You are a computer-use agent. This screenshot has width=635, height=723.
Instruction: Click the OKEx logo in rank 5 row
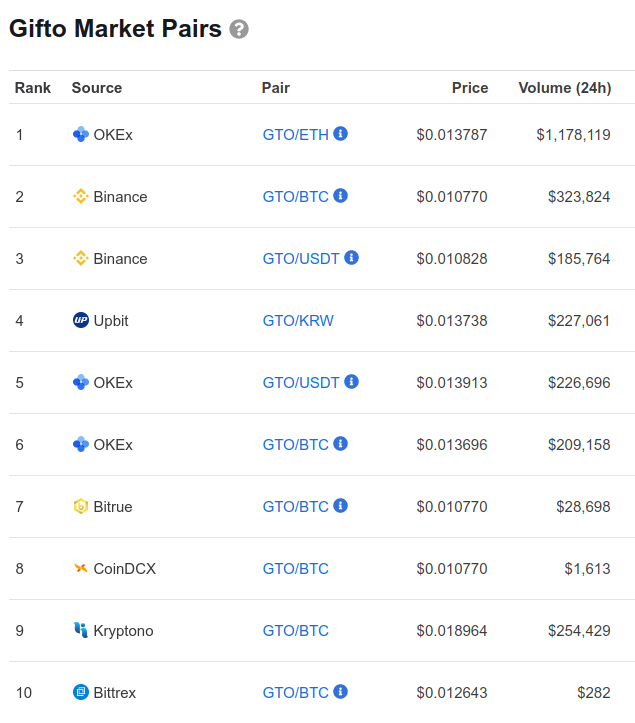[x=81, y=382]
